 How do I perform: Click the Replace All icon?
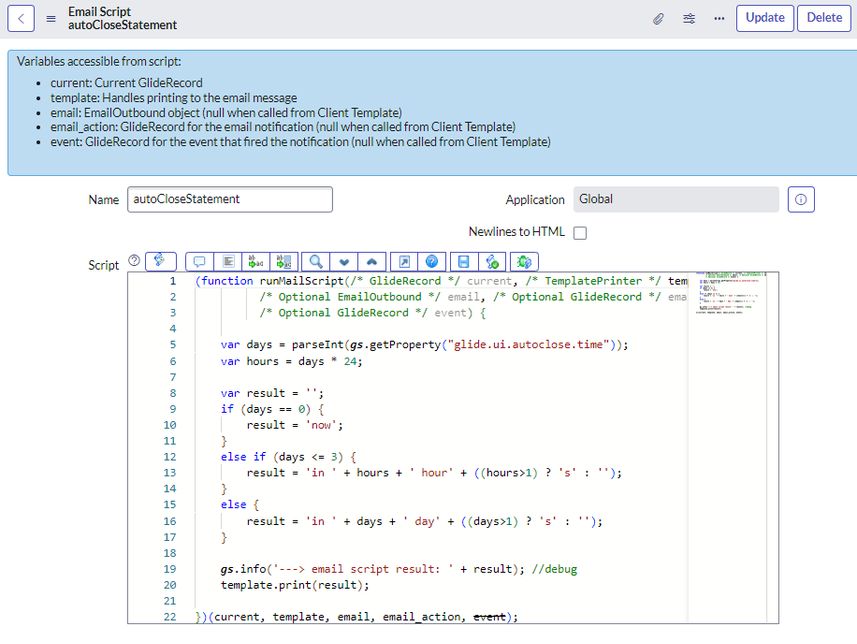(x=284, y=262)
